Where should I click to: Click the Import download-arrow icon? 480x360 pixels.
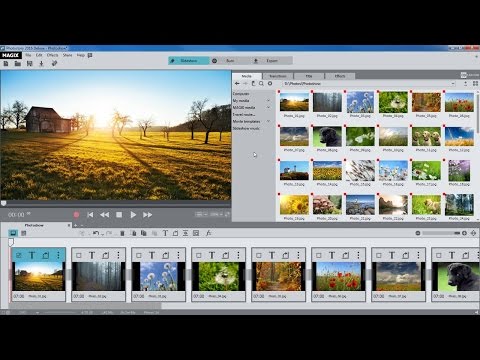coord(41,63)
